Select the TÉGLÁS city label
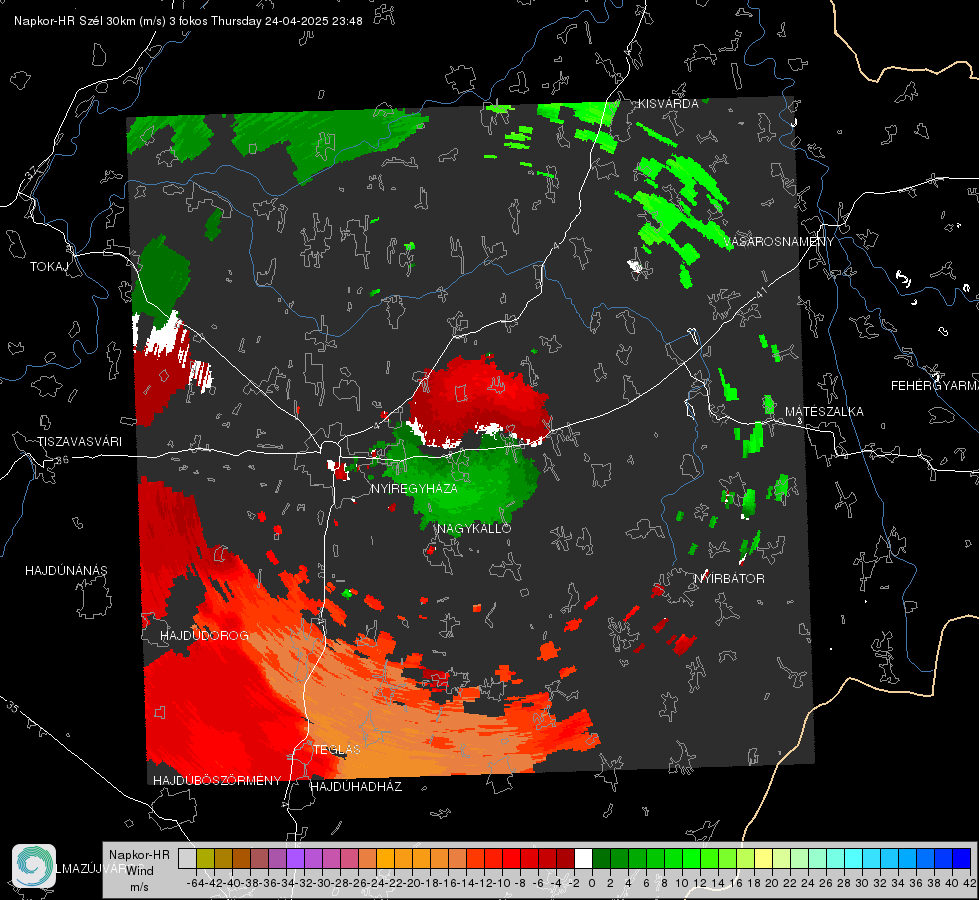 point(337,750)
